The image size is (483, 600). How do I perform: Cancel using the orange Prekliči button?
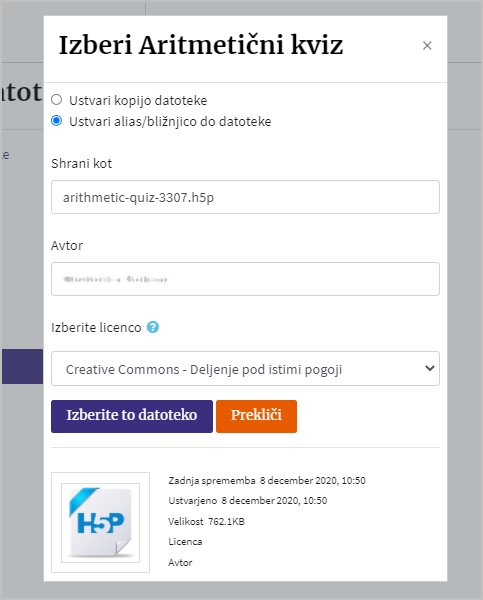pos(256,416)
